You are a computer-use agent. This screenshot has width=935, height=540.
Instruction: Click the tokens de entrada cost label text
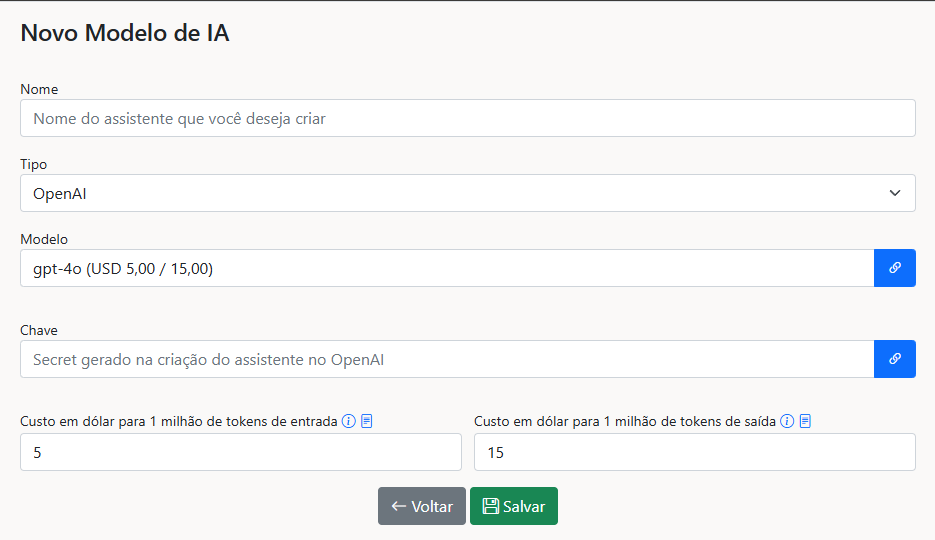179,421
